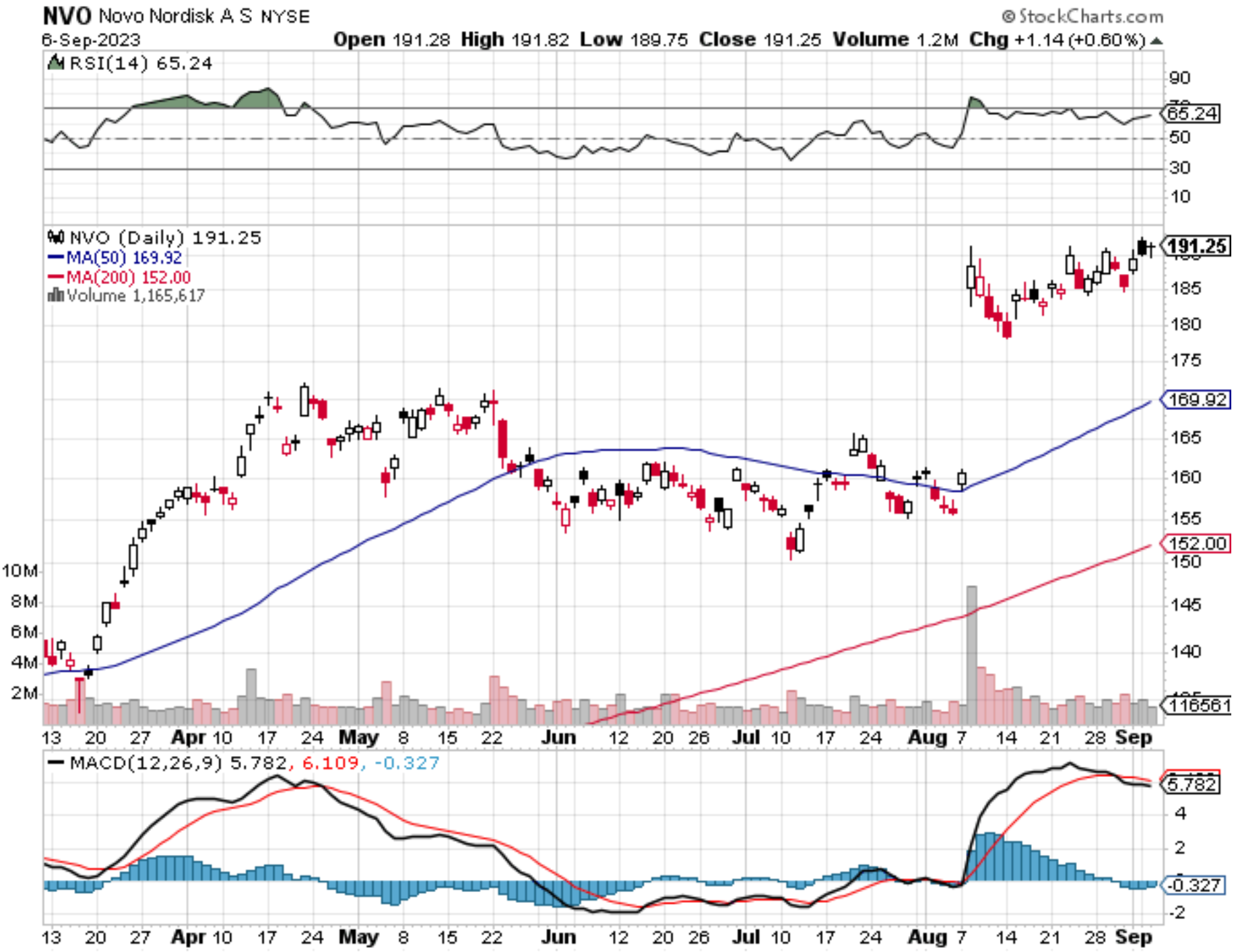Click the 2M volume axis label
This screenshot has height=952, width=1238.
[24, 693]
